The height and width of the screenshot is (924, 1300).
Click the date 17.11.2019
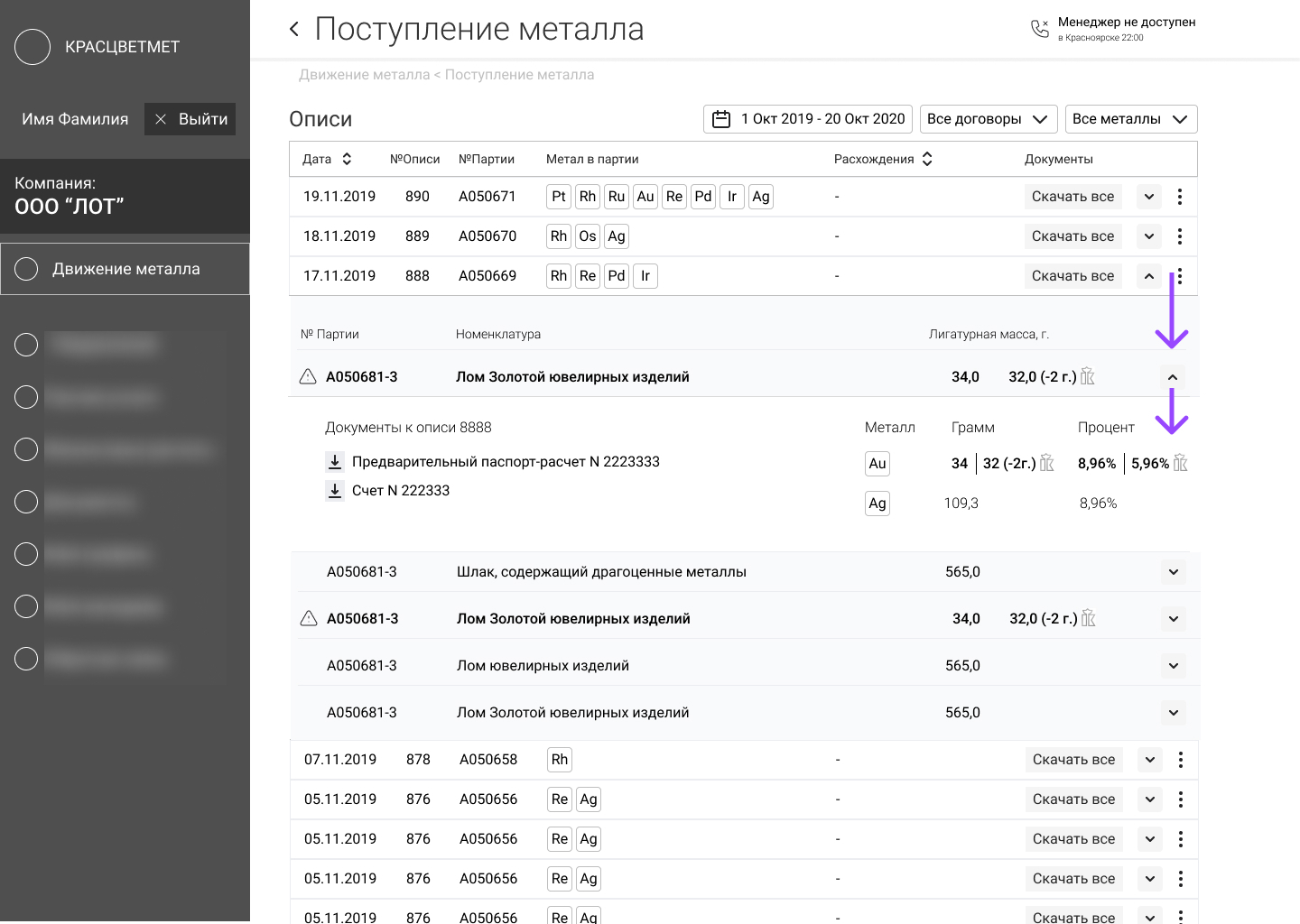[339, 276]
